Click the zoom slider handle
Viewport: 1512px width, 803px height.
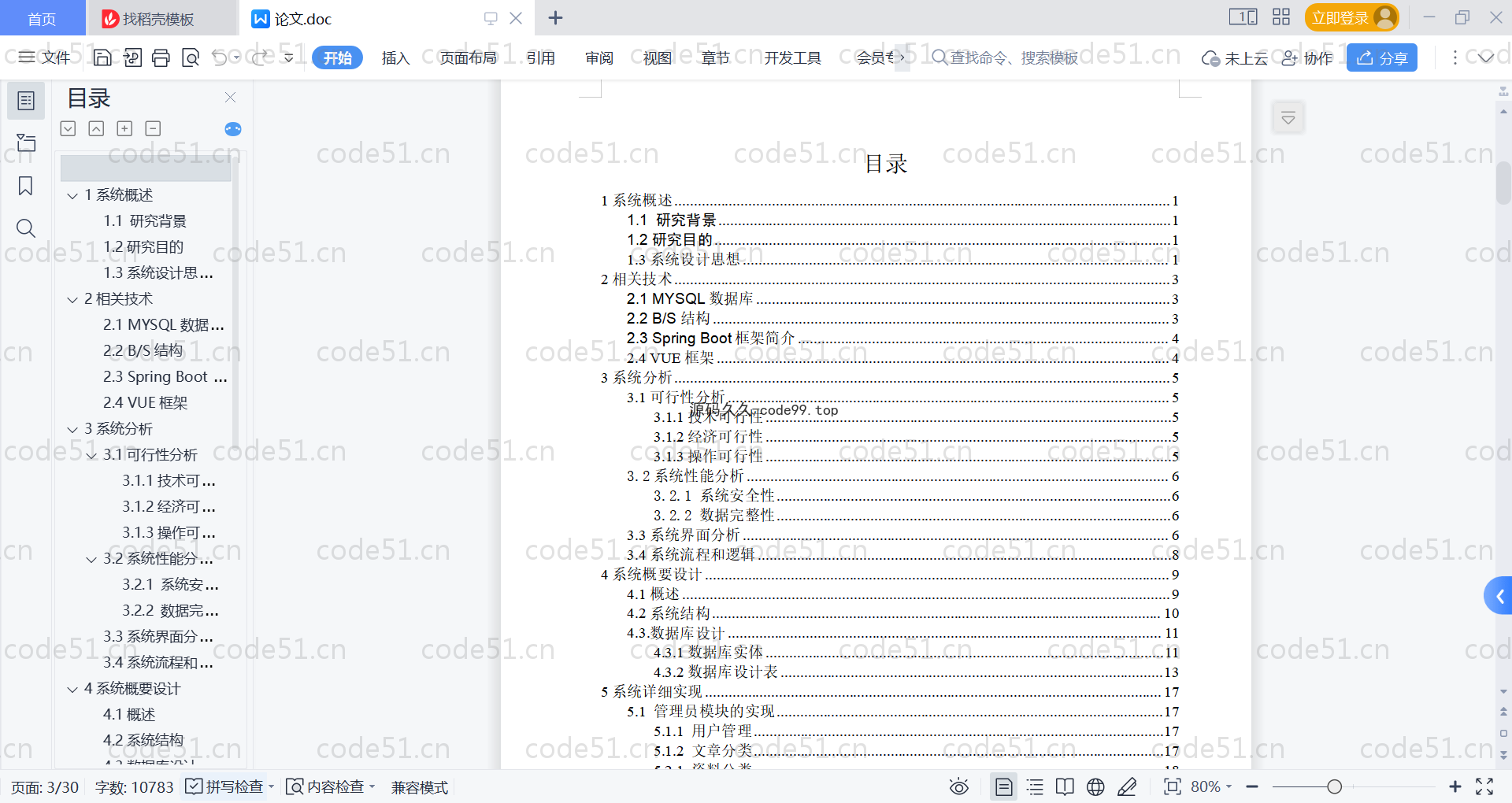click(1334, 786)
